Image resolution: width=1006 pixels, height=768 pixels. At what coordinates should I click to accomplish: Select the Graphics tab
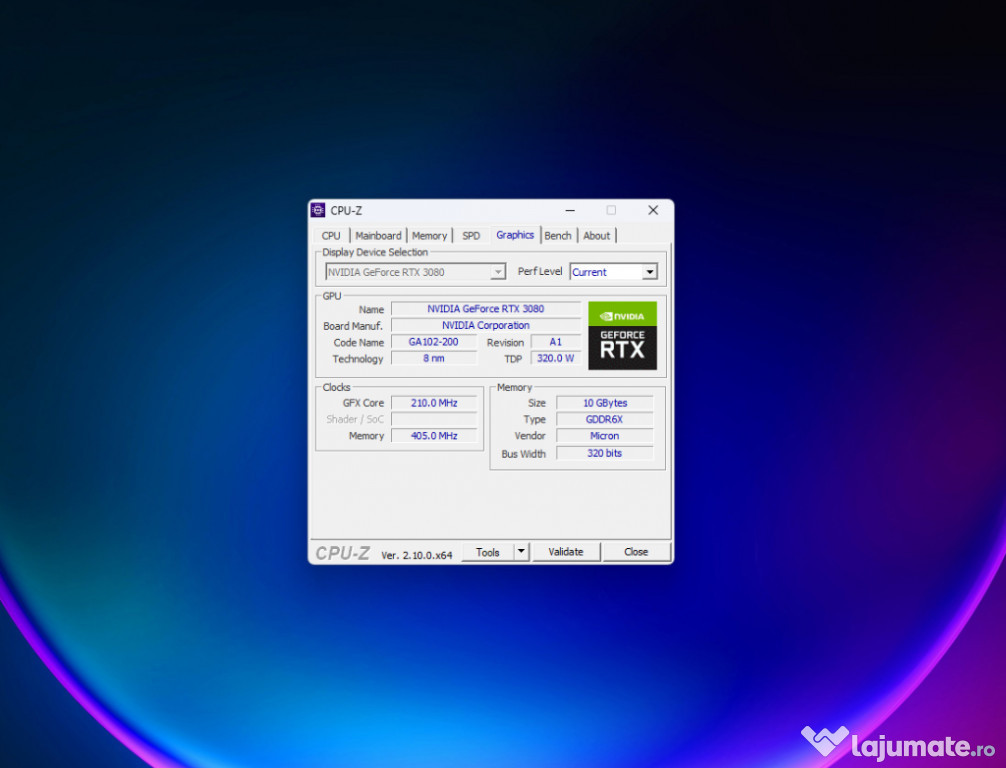point(515,235)
